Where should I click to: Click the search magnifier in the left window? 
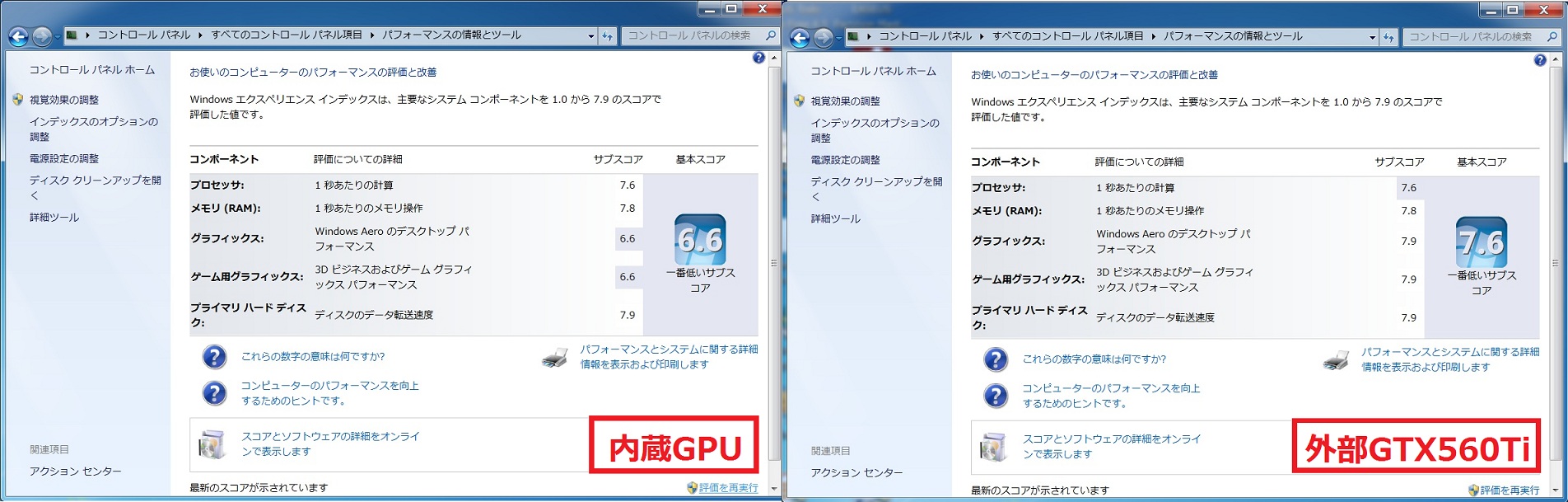tap(770, 35)
